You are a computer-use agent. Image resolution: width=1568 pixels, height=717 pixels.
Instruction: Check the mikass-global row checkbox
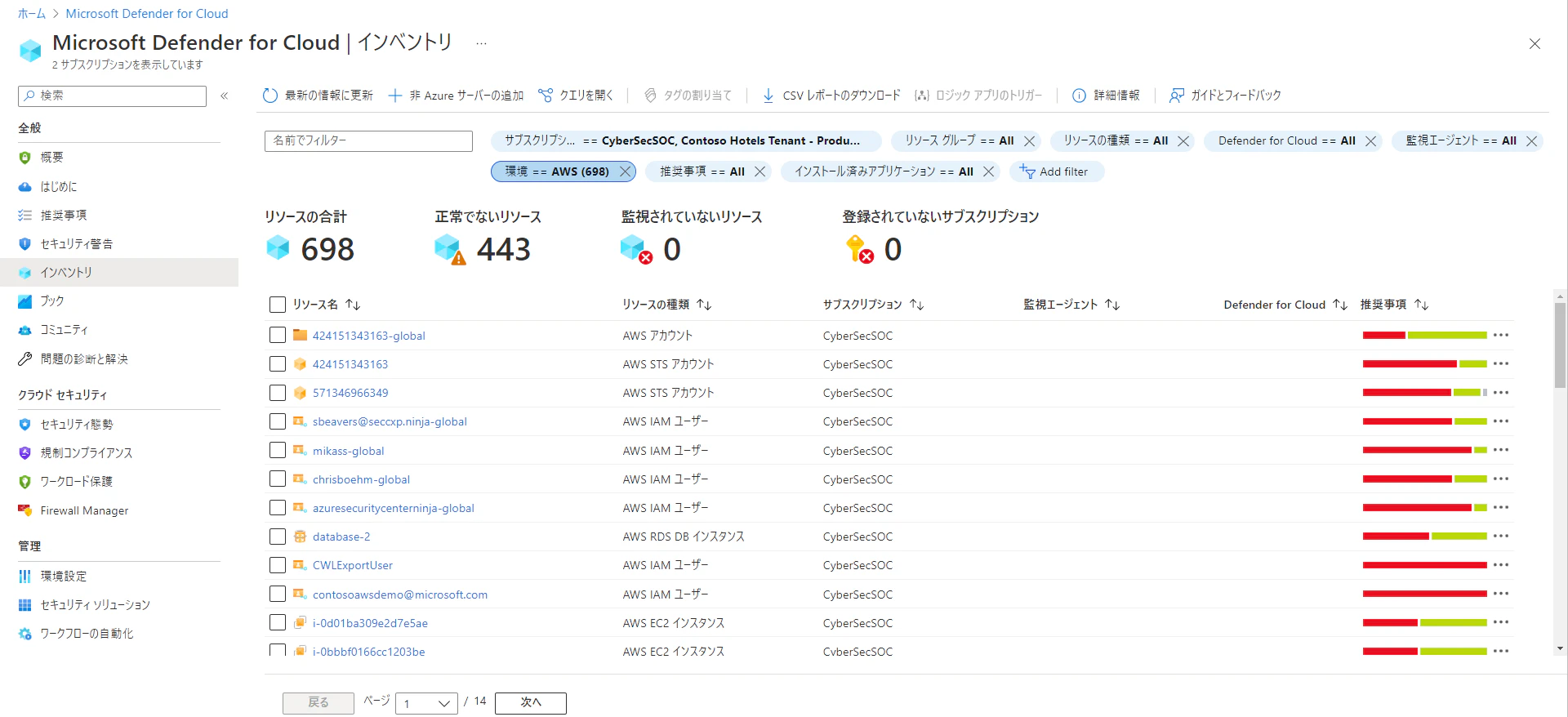point(278,451)
